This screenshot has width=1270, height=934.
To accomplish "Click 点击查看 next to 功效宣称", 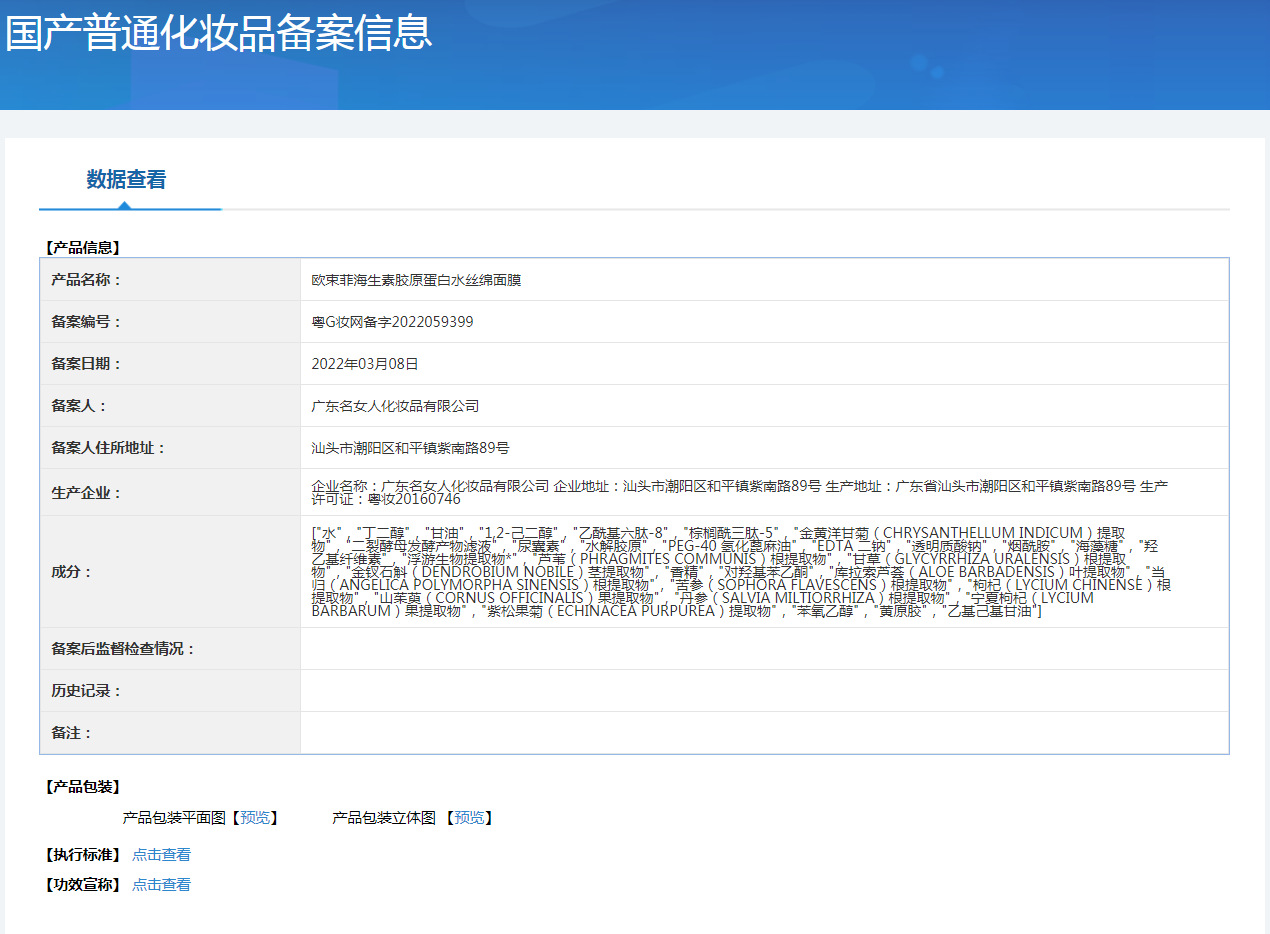I will pyautogui.click(x=161, y=885).
